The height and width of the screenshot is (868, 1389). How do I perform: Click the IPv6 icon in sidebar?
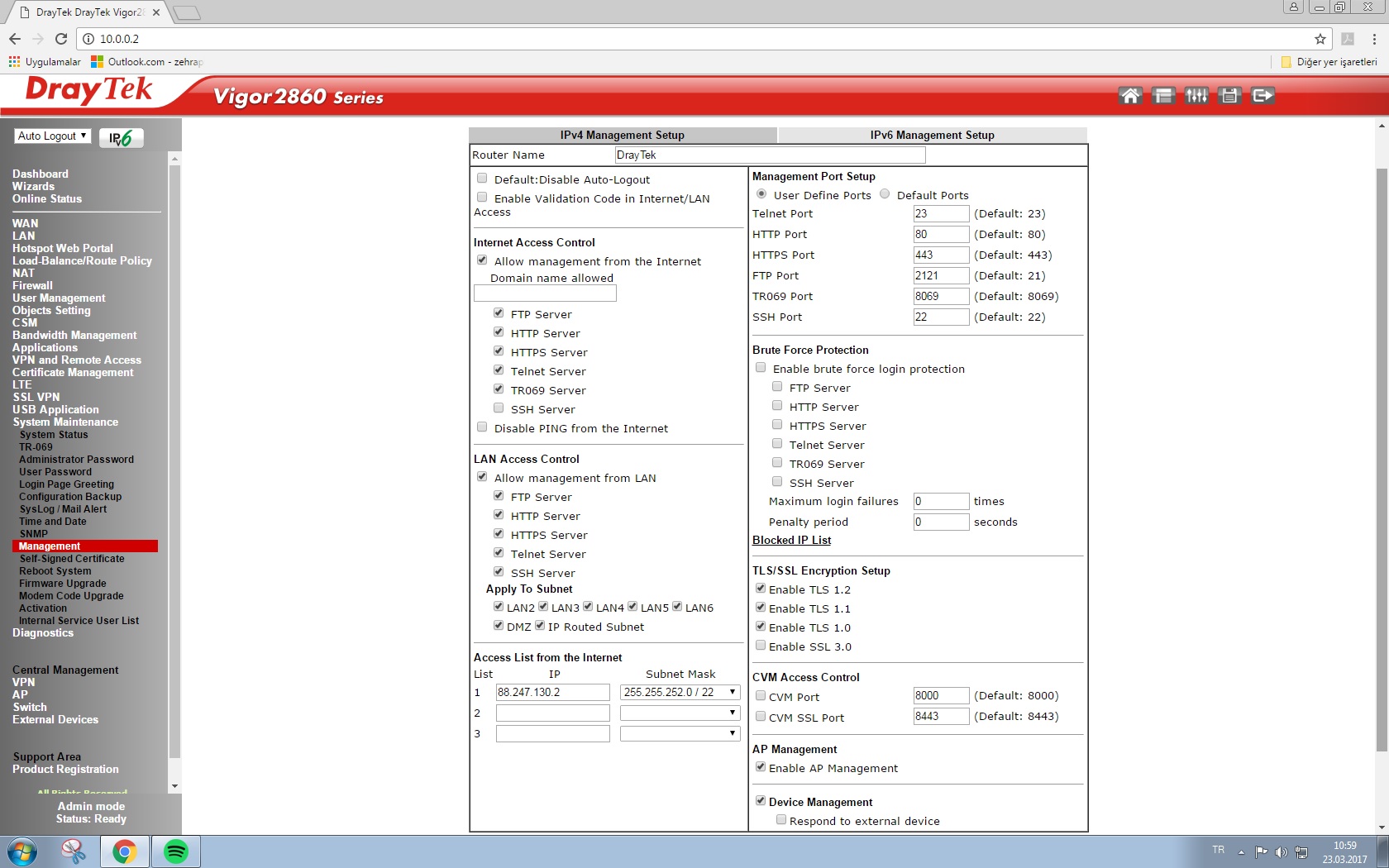121,138
